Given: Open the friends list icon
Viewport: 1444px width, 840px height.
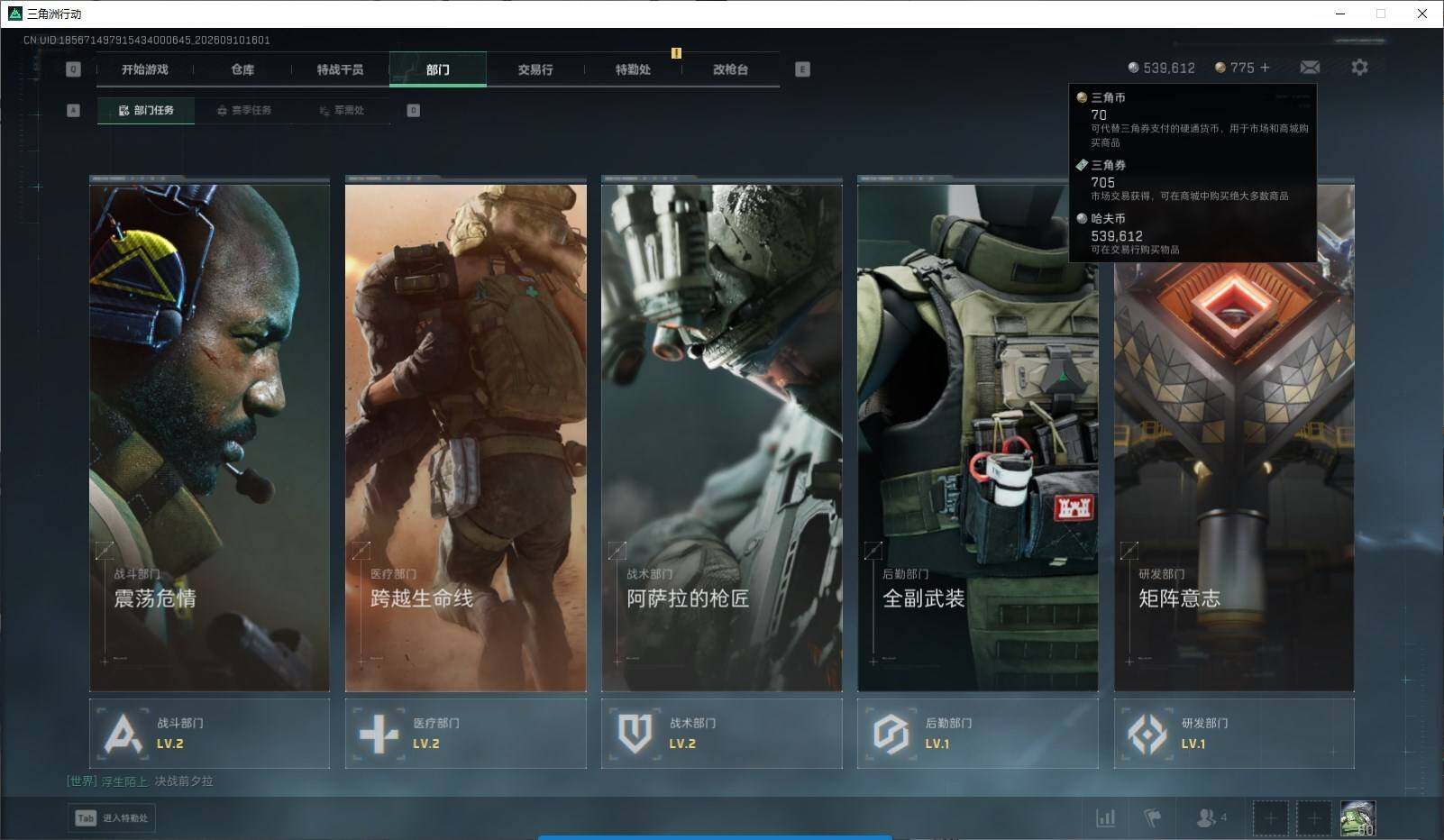Looking at the screenshot, I should (1205, 817).
